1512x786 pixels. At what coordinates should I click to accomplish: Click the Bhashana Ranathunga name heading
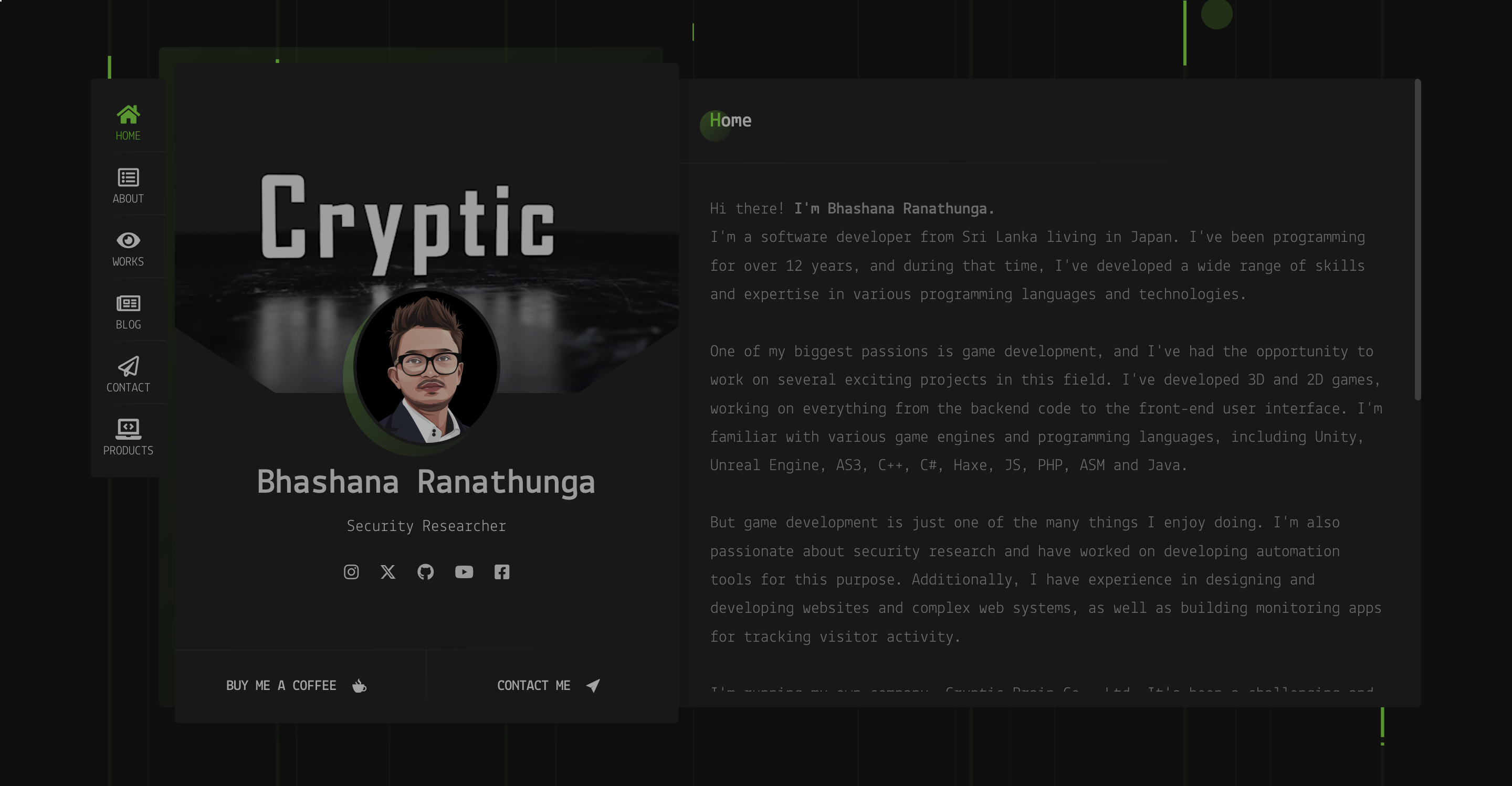coord(426,482)
